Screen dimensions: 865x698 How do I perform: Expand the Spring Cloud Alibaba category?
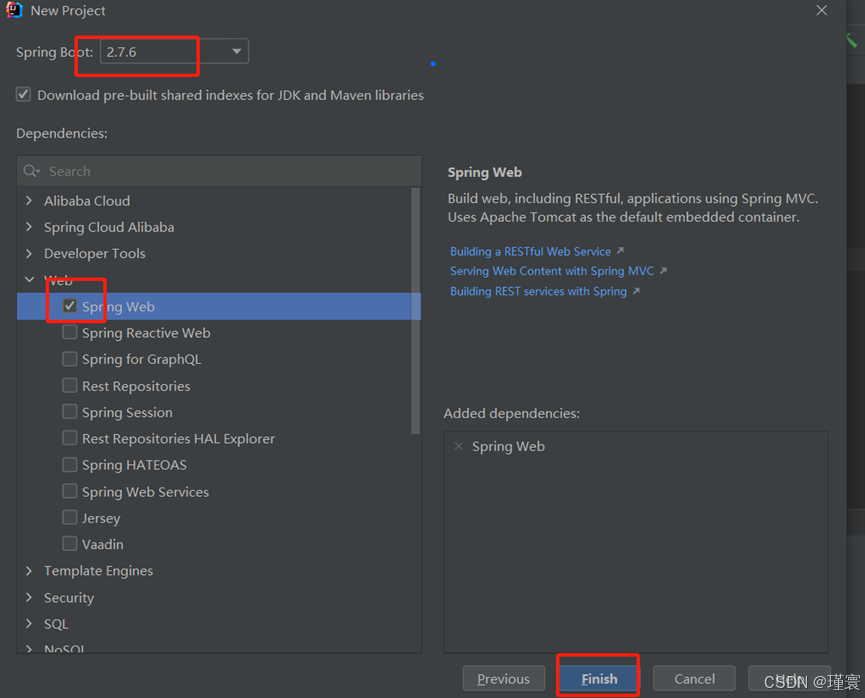coord(29,227)
